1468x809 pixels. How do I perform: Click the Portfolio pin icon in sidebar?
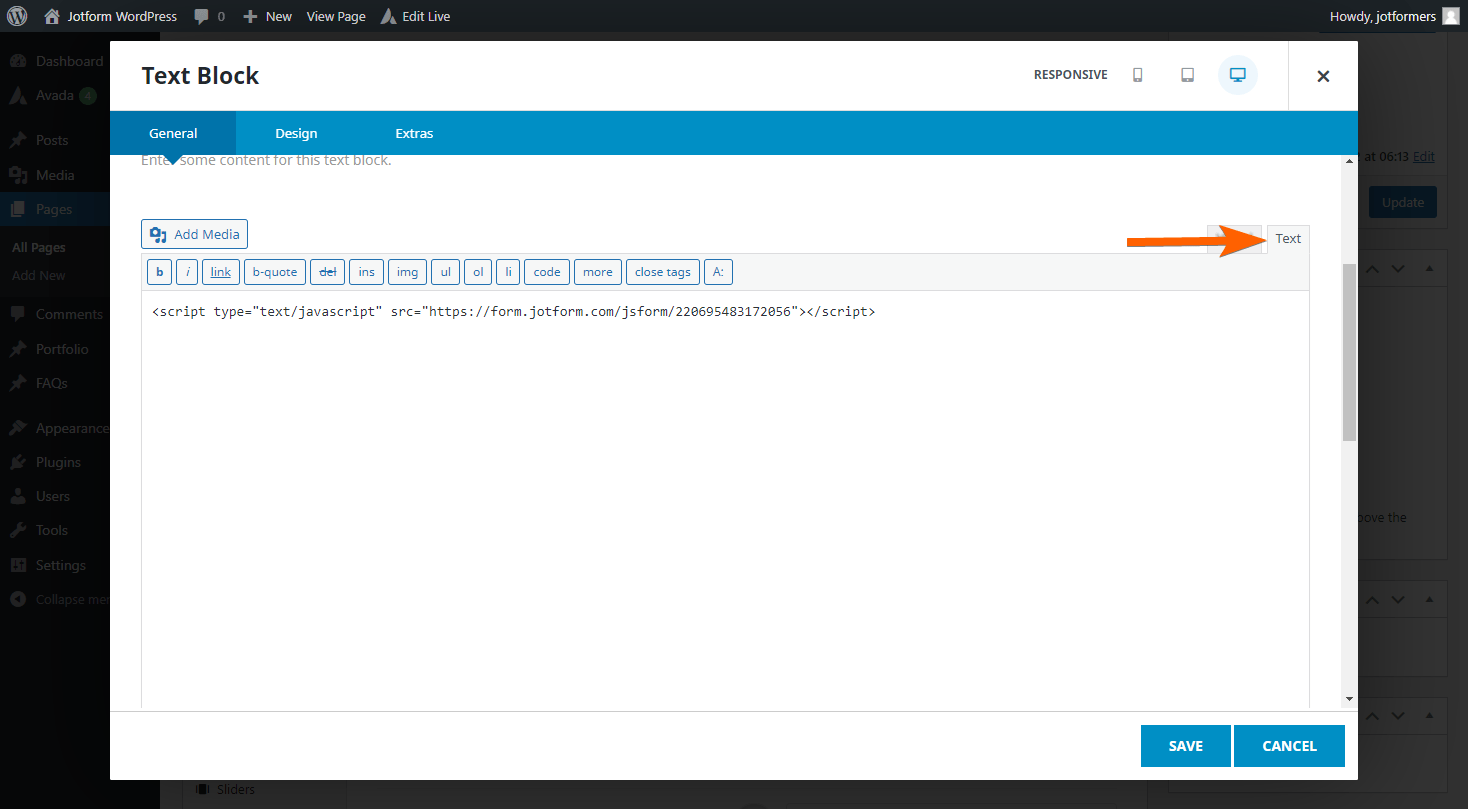tap(18, 349)
